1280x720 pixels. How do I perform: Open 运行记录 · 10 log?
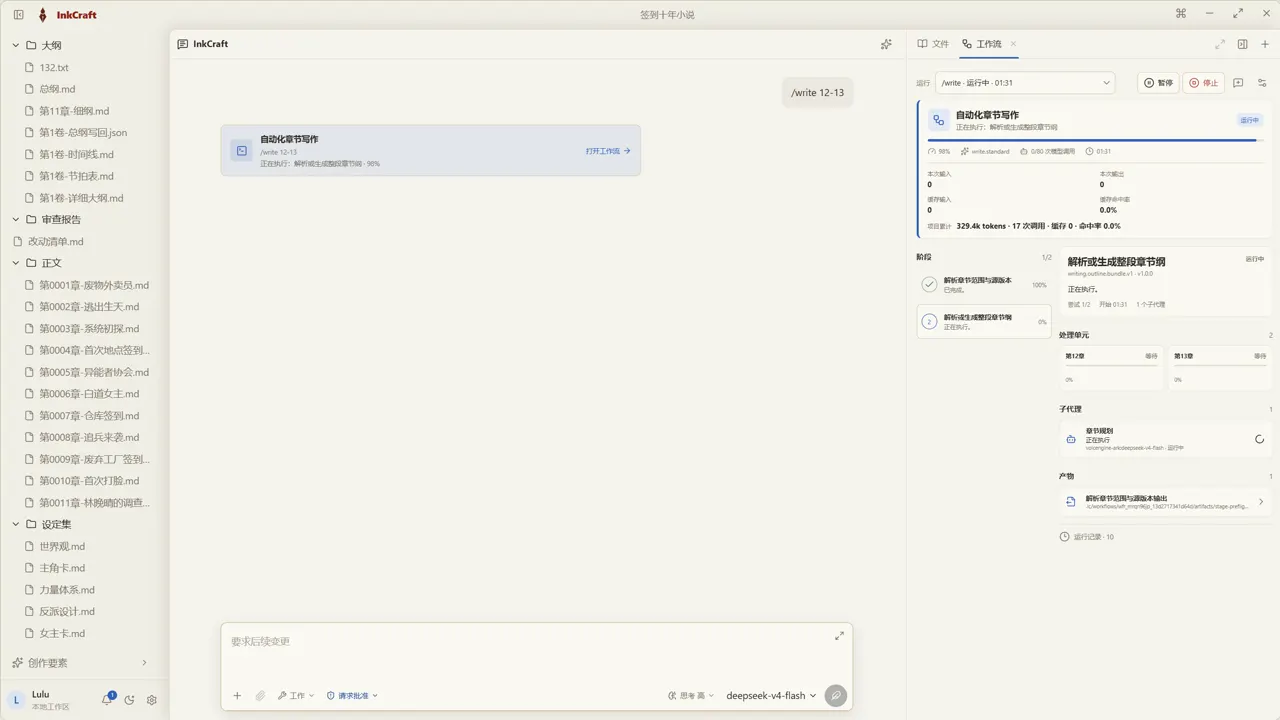1087,537
